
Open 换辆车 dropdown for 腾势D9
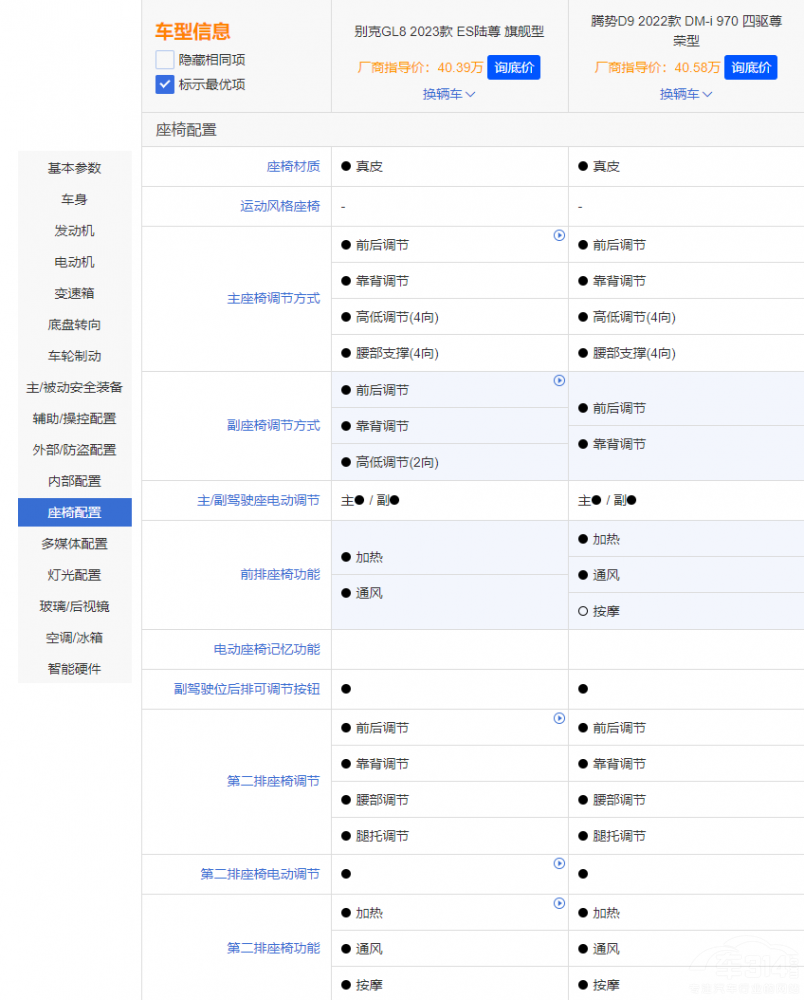tap(686, 94)
